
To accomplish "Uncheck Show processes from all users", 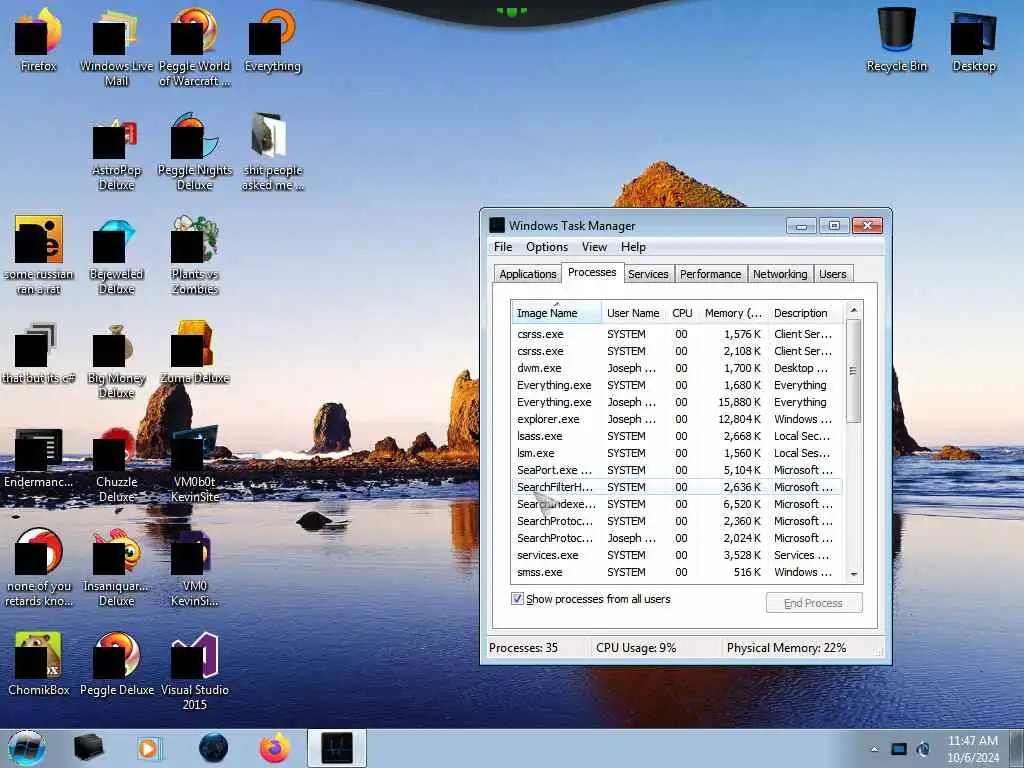I will (x=517, y=599).
